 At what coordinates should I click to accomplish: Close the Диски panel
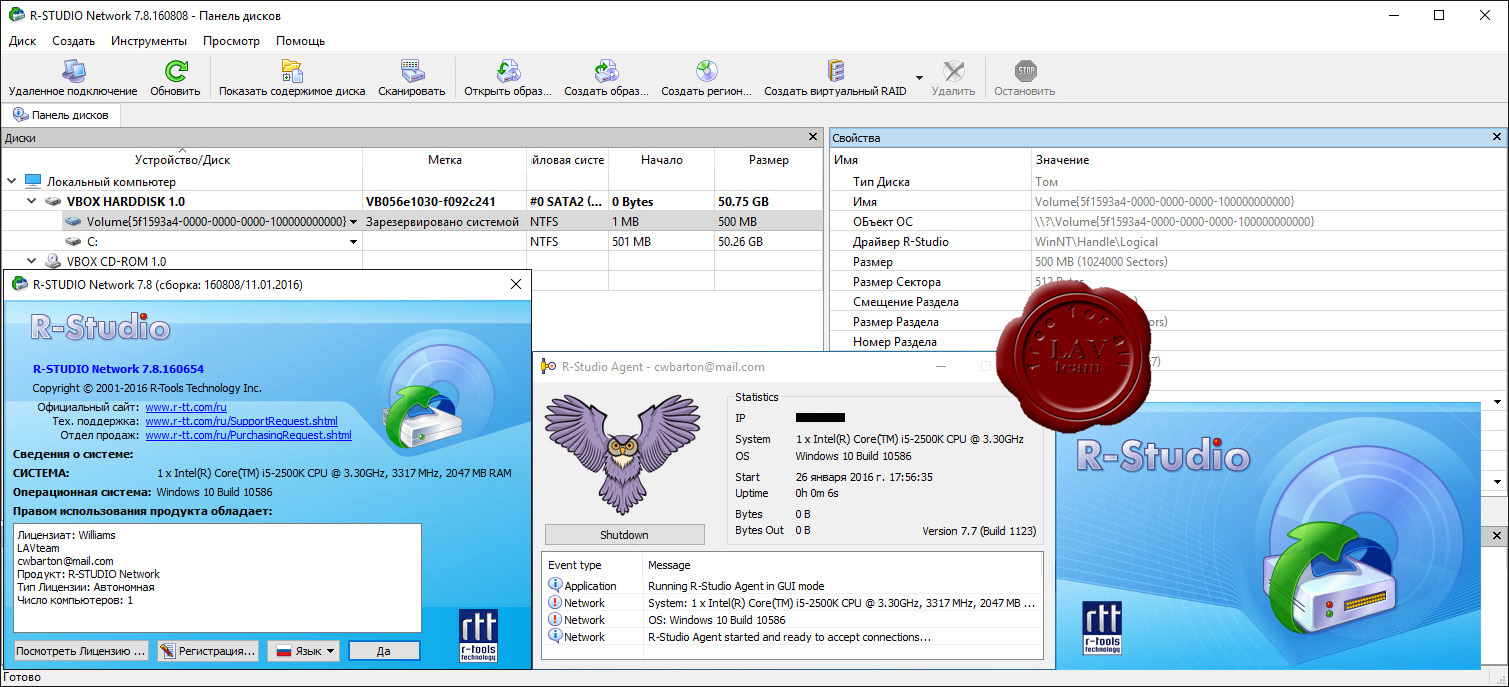[813, 137]
